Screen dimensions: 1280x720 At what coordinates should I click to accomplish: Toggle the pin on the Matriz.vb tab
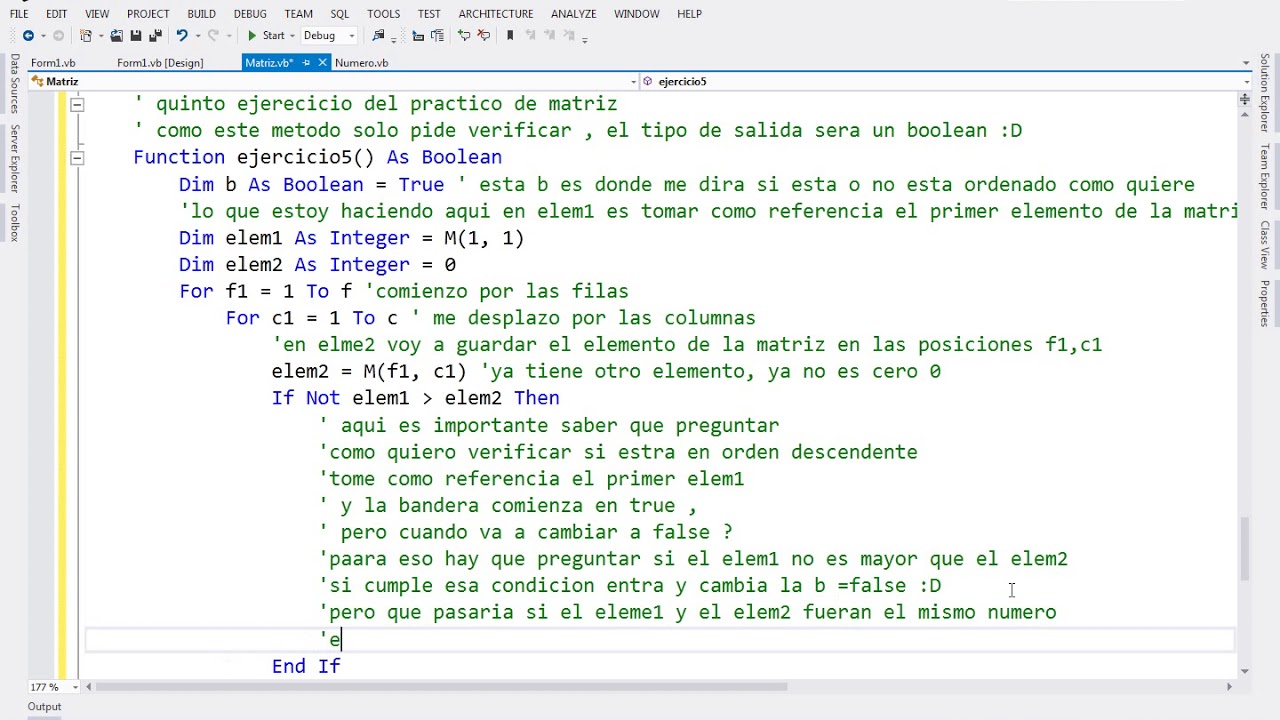pyautogui.click(x=306, y=62)
